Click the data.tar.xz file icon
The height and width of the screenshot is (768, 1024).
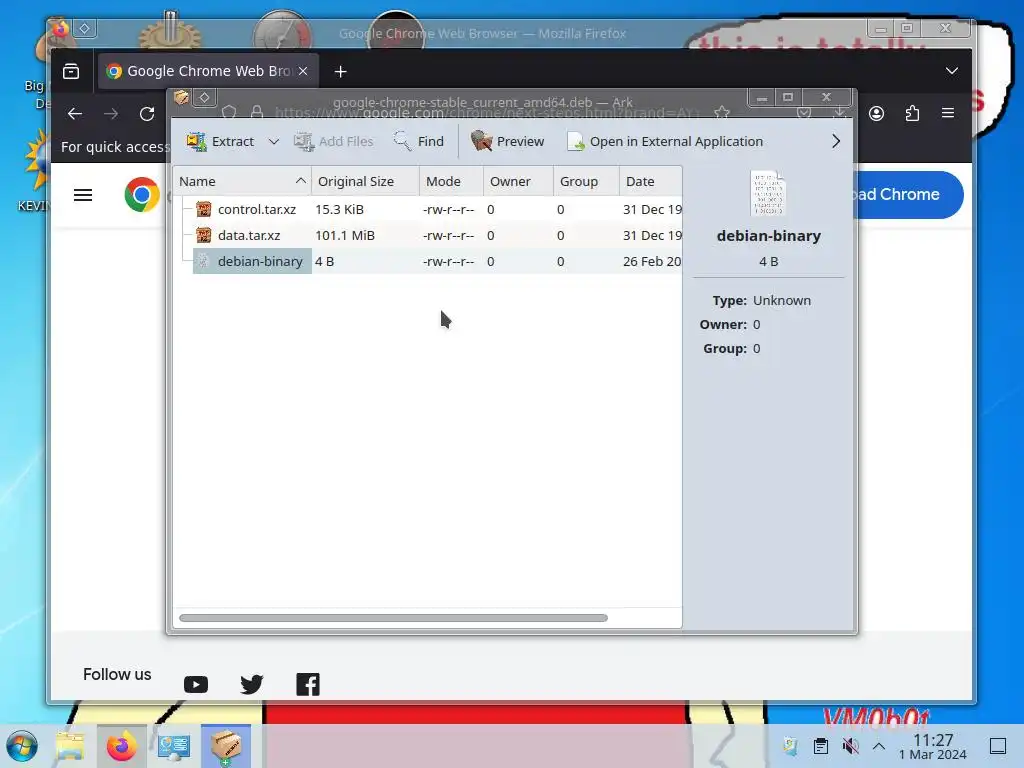pos(204,235)
